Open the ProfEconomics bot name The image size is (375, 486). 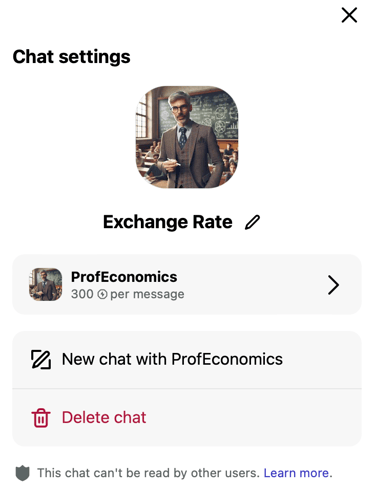pyautogui.click(x=124, y=277)
